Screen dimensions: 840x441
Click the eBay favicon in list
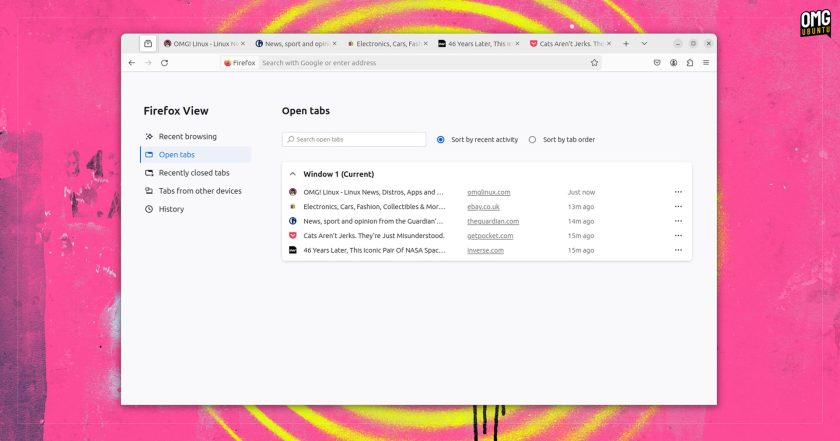(x=292, y=206)
